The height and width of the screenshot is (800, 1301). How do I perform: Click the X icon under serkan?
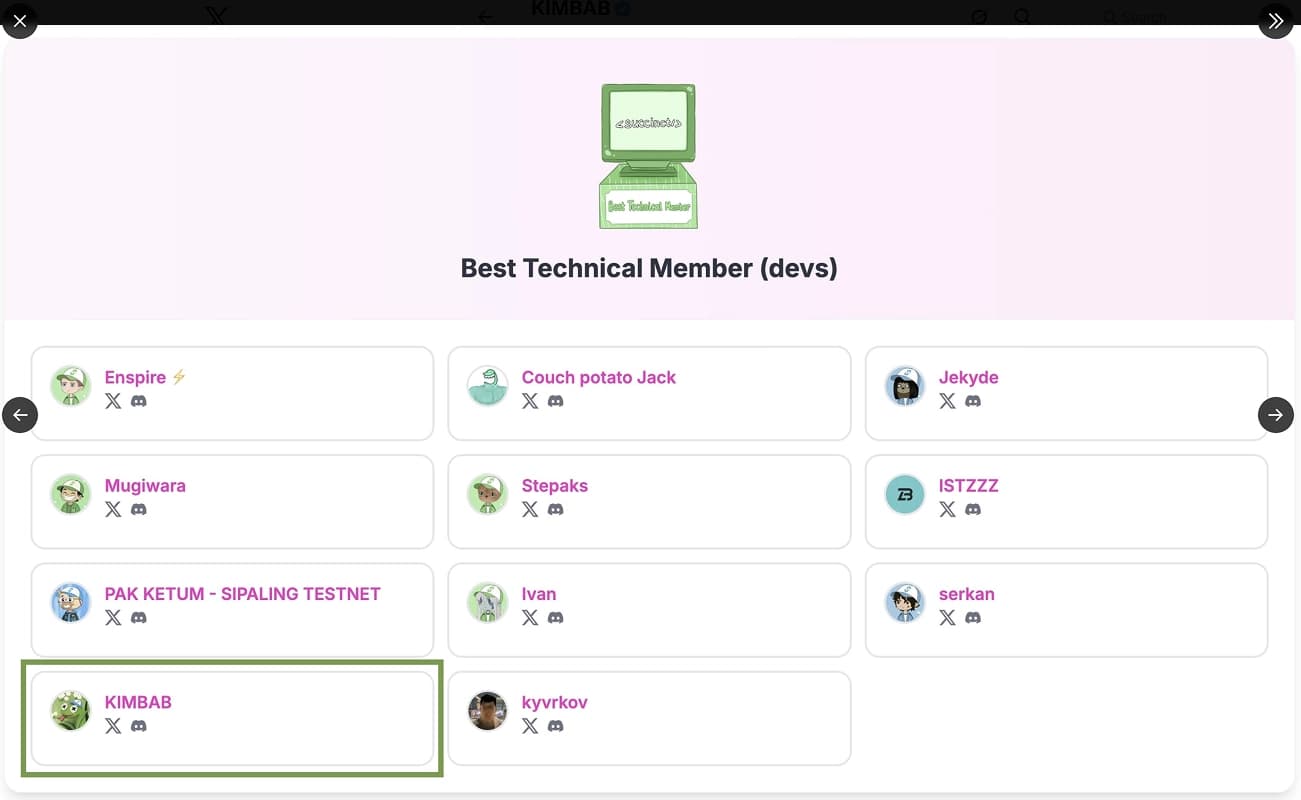(x=947, y=618)
